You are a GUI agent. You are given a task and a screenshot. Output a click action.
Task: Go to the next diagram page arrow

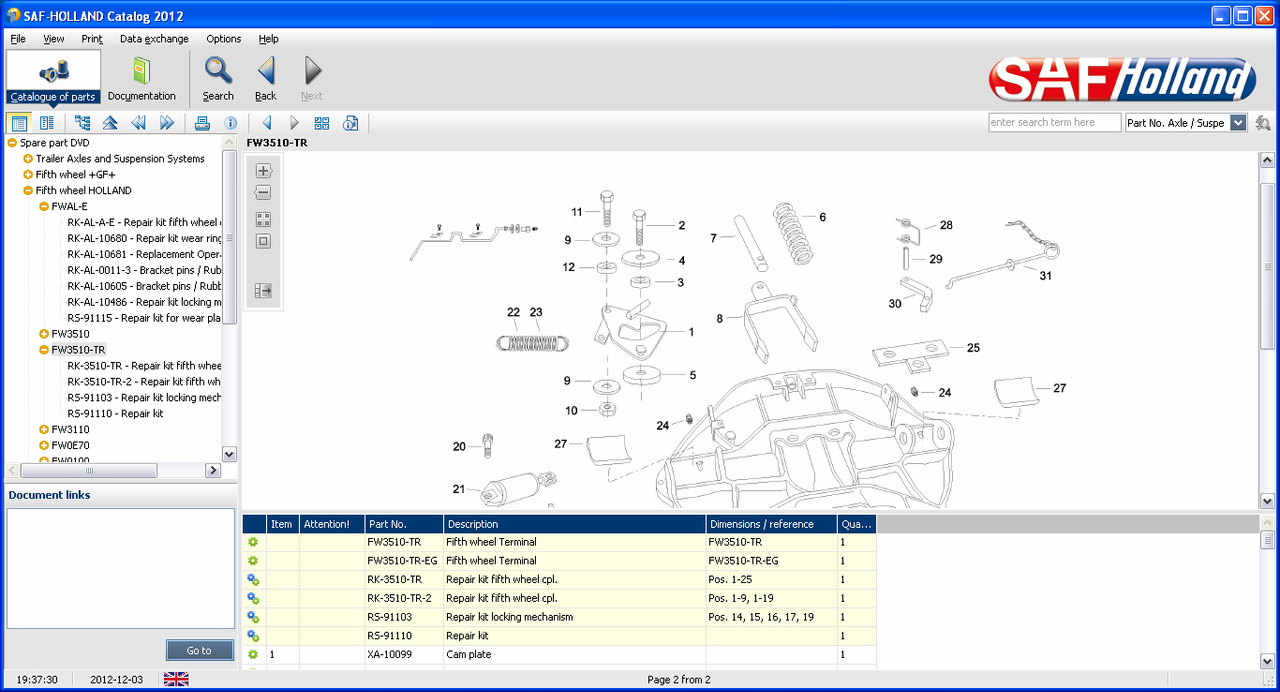tap(294, 123)
